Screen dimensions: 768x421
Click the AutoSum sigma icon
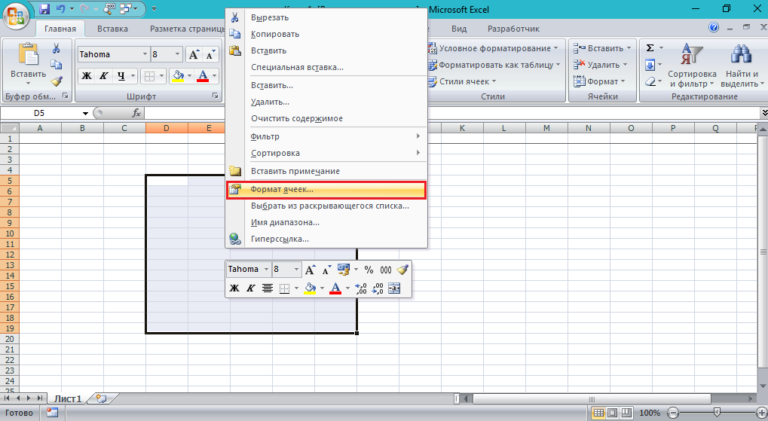pyautogui.click(x=650, y=48)
